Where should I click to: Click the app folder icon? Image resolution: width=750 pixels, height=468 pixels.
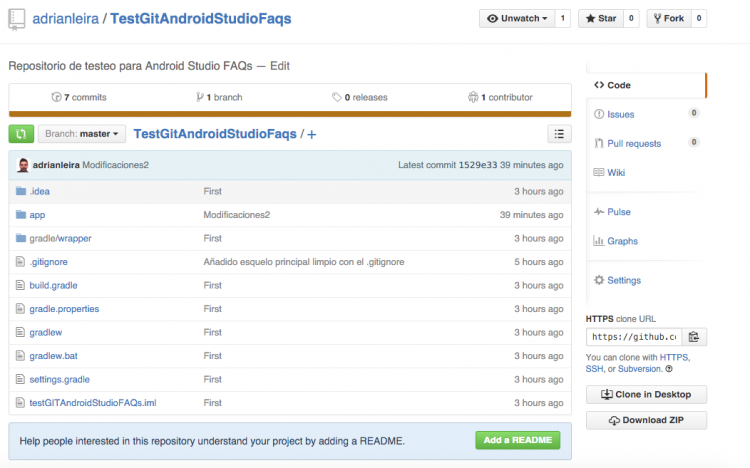tap(21, 214)
